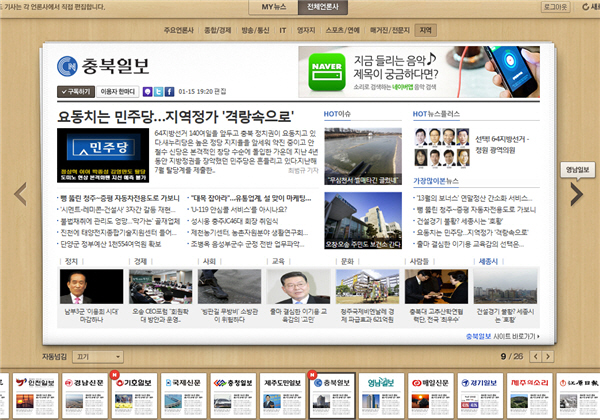The image size is (600, 420).
Task: Open the 경제 section meeting-room photo
Action: pos(160,287)
